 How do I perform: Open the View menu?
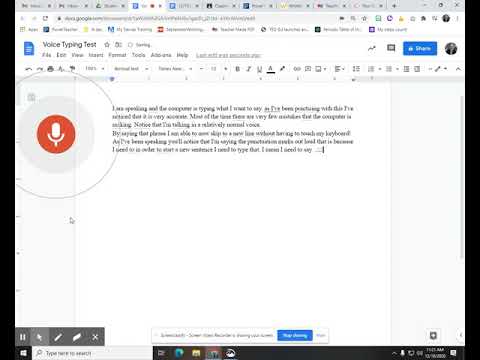tap(77, 55)
